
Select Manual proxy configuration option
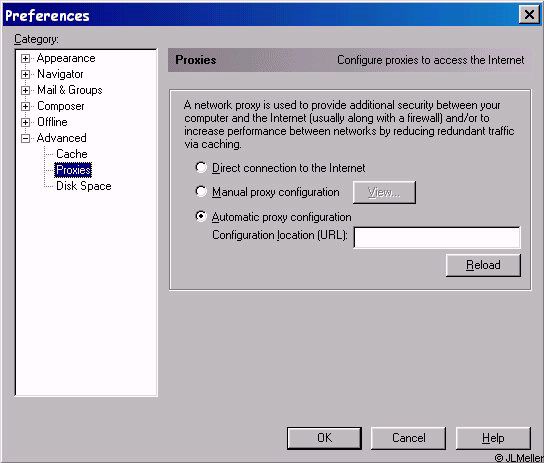tap(201, 191)
